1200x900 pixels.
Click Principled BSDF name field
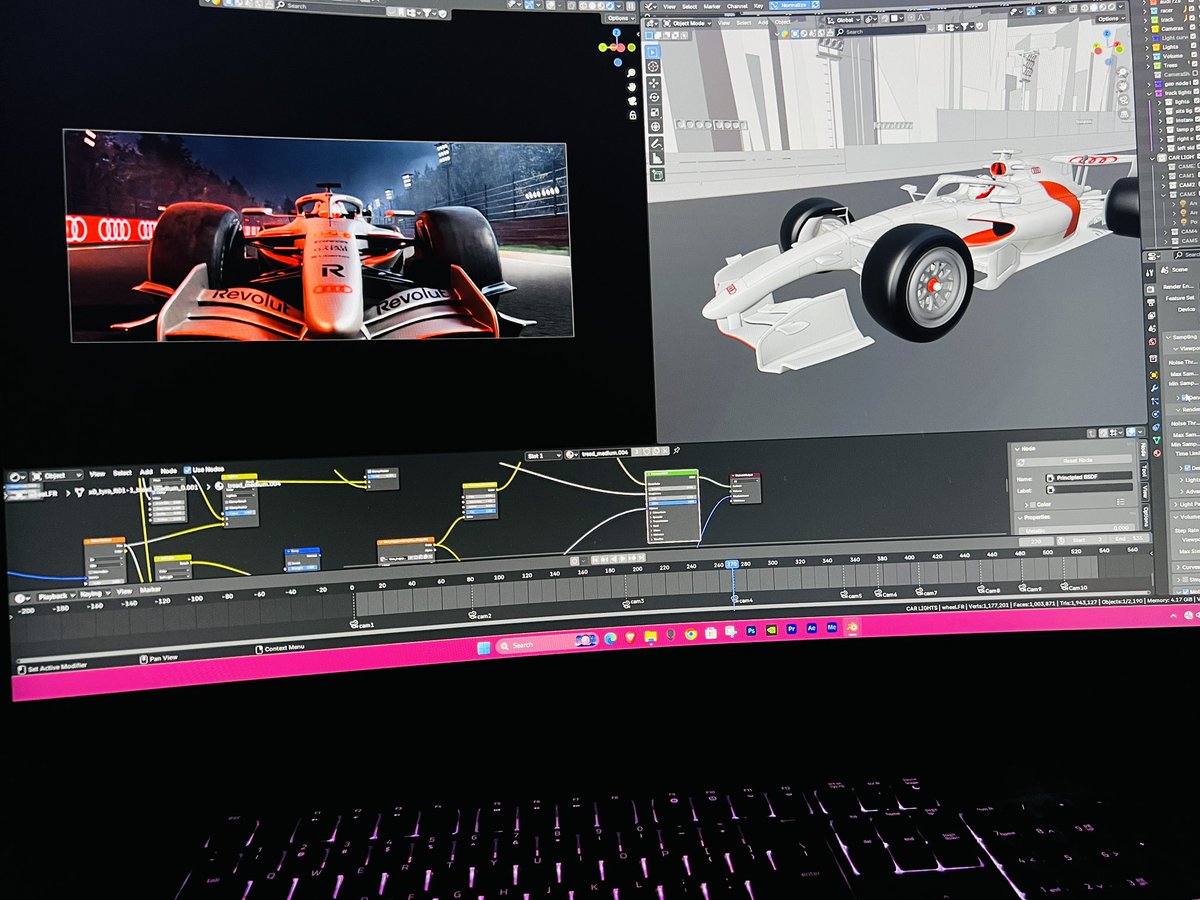[1089, 477]
